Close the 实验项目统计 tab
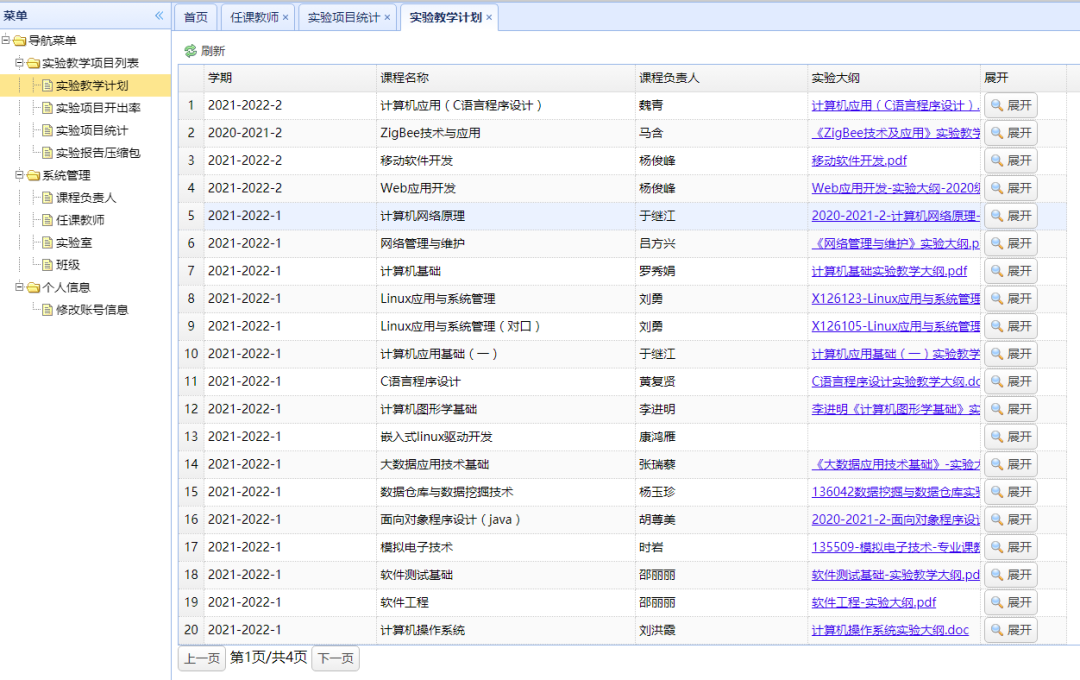Screen dimensions: 1080x680 tap(387, 18)
